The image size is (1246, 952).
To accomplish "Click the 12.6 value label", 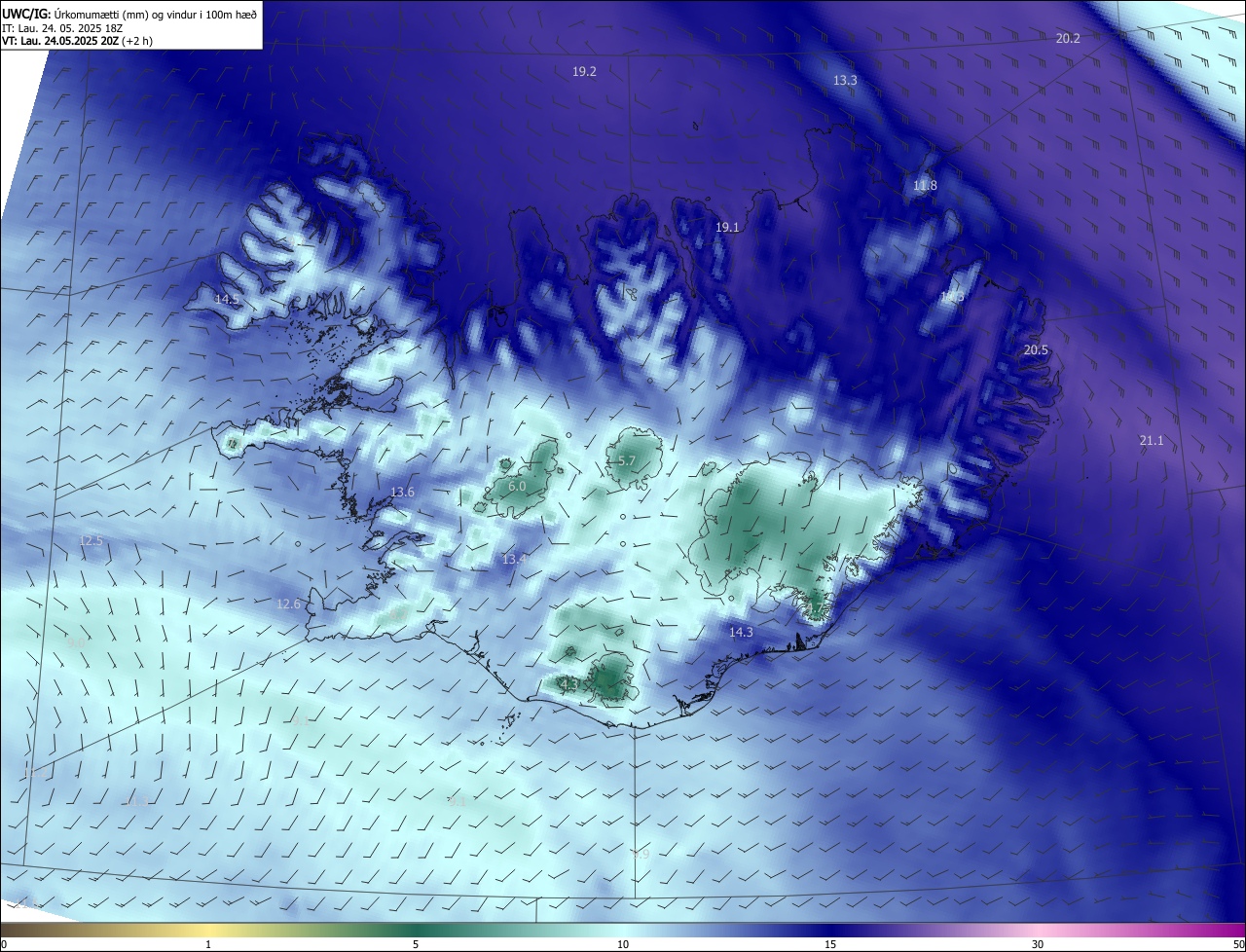I will coord(288,604).
